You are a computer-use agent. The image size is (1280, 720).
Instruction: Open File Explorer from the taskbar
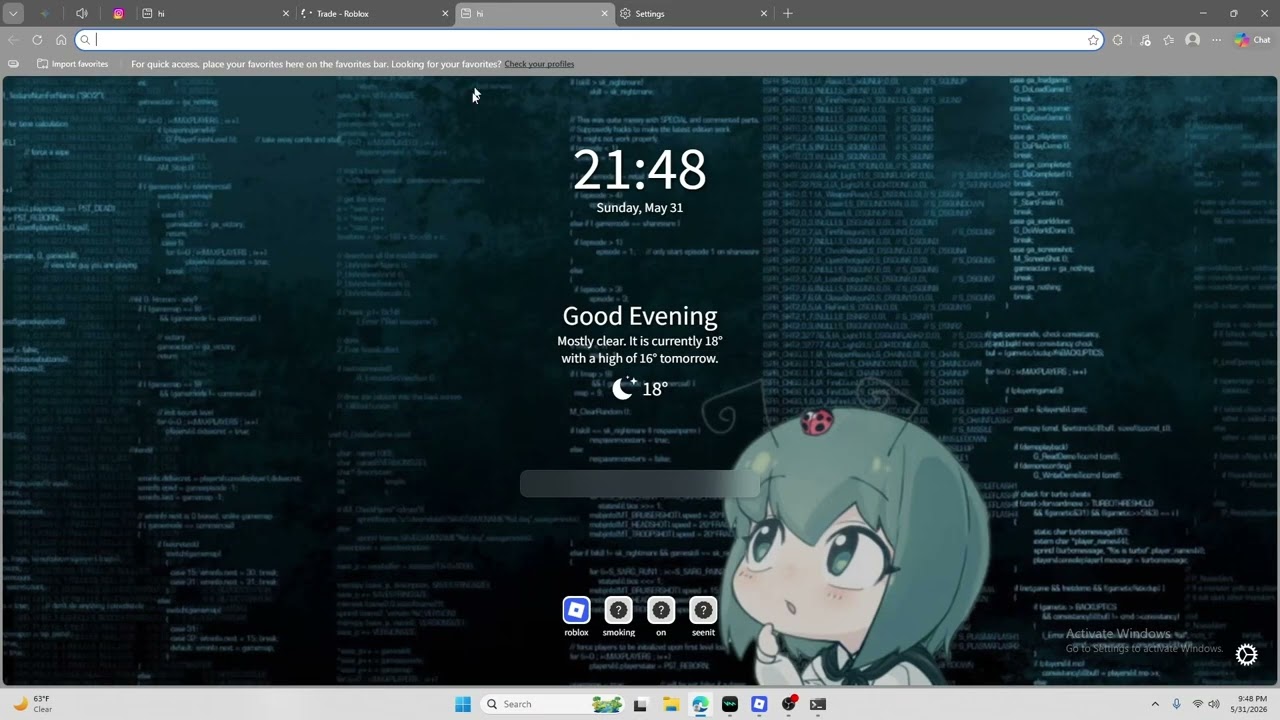[670, 704]
